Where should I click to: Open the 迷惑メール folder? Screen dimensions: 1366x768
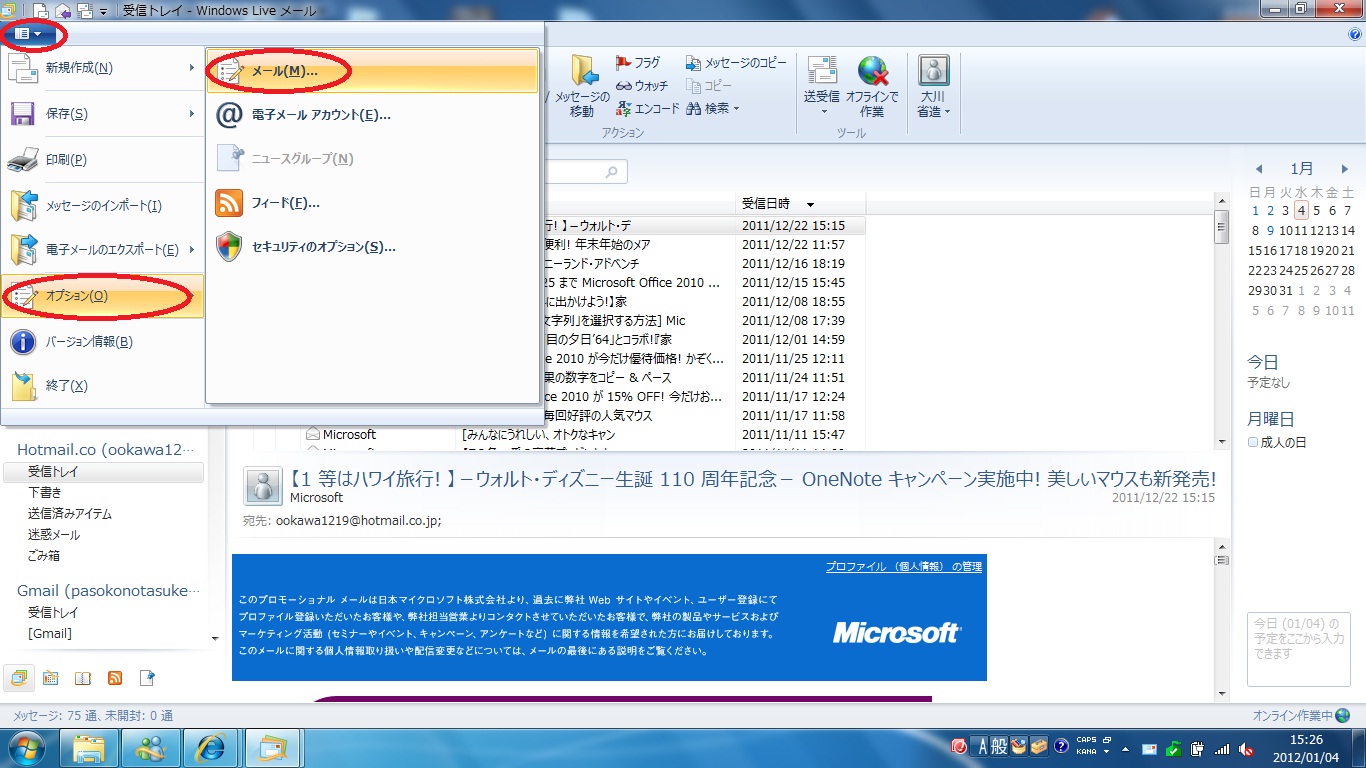(54, 535)
